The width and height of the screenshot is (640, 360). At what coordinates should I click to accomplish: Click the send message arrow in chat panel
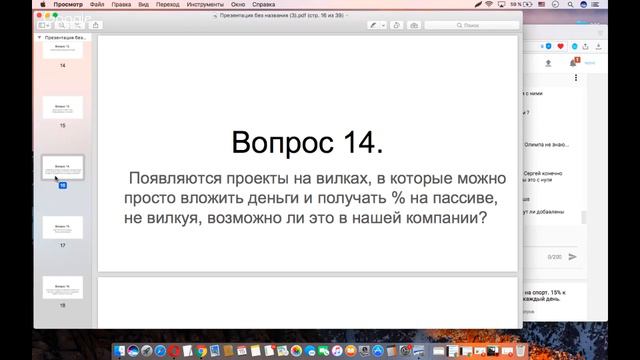pyautogui.click(x=573, y=256)
